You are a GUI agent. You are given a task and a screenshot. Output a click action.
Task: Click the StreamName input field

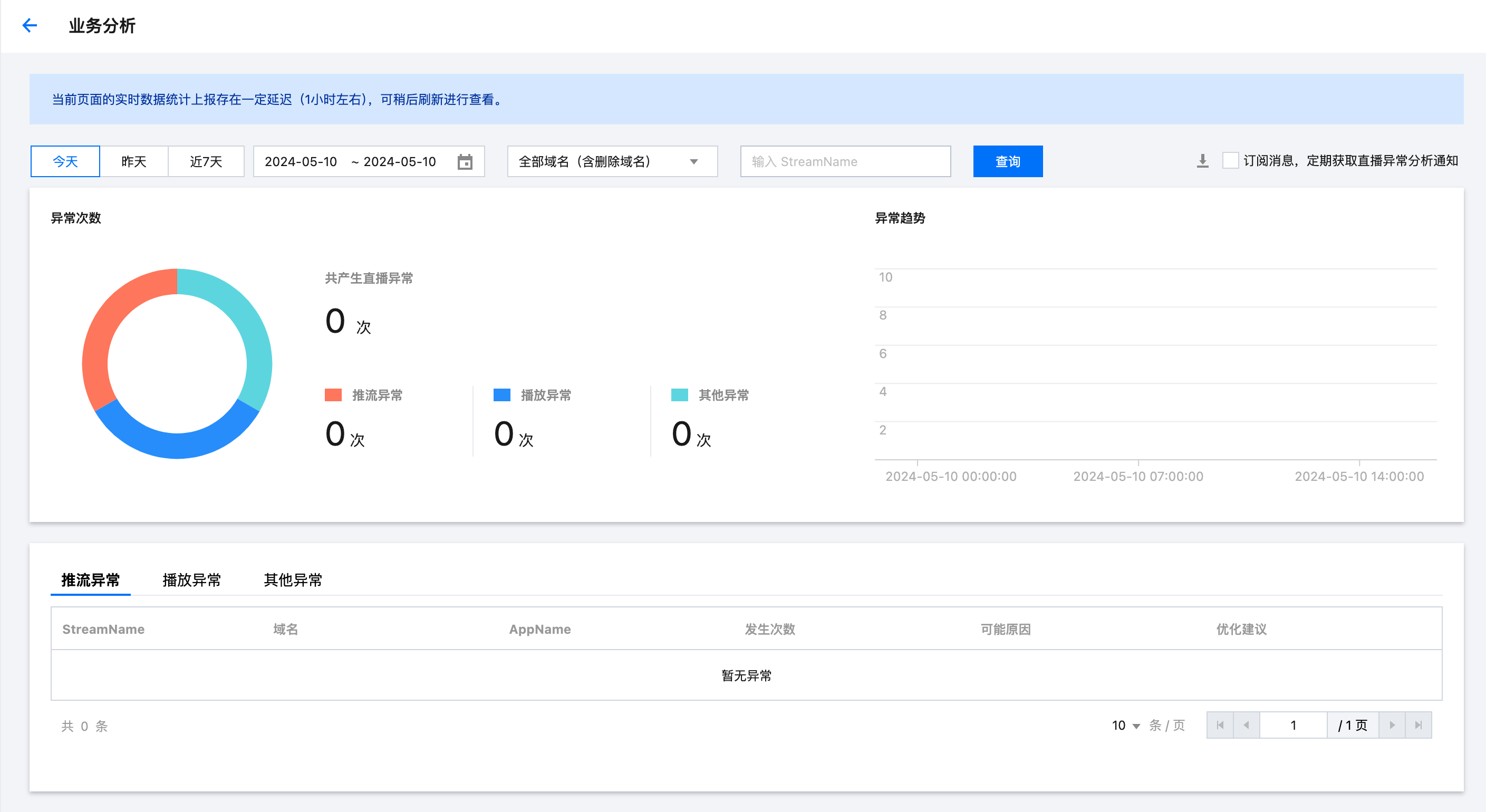point(845,161)
